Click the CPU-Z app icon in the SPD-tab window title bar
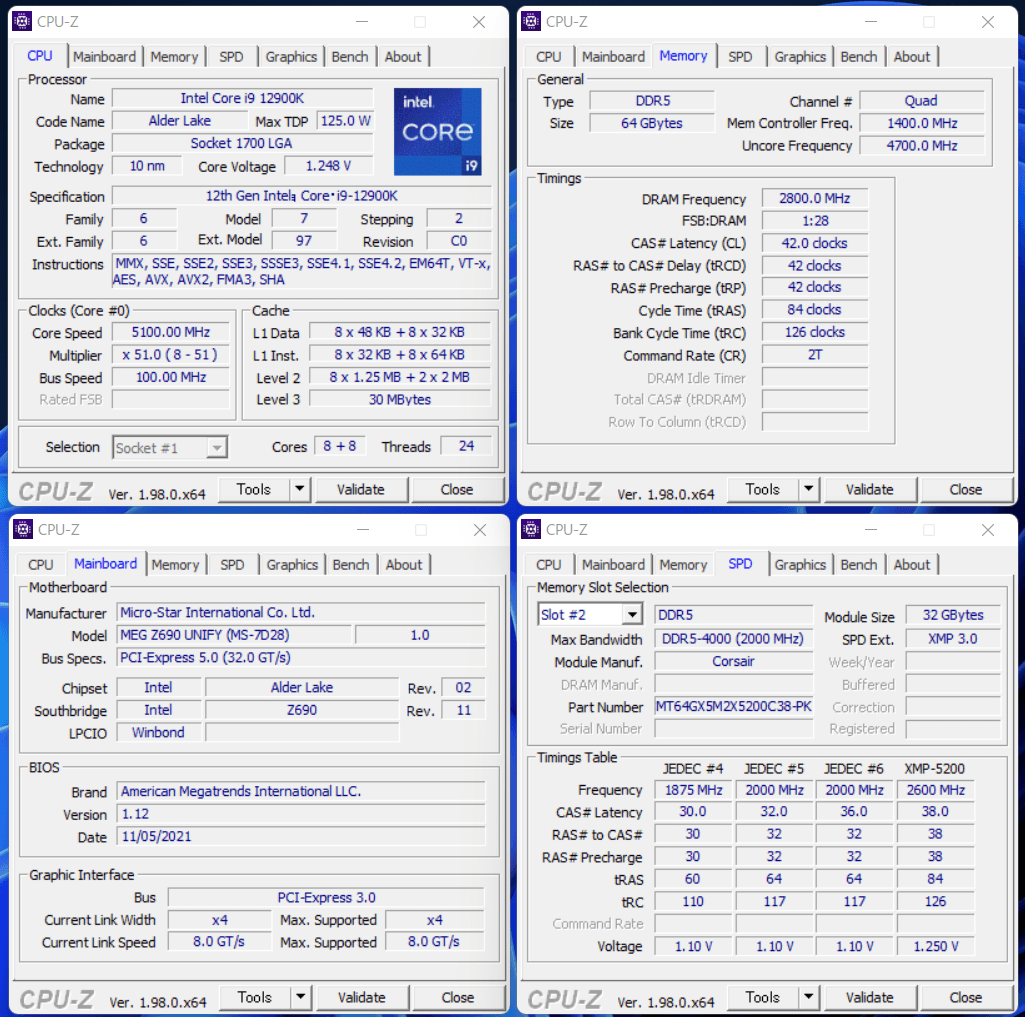Viewport: 1025px width, 1017px height. (x=531, y=529)
